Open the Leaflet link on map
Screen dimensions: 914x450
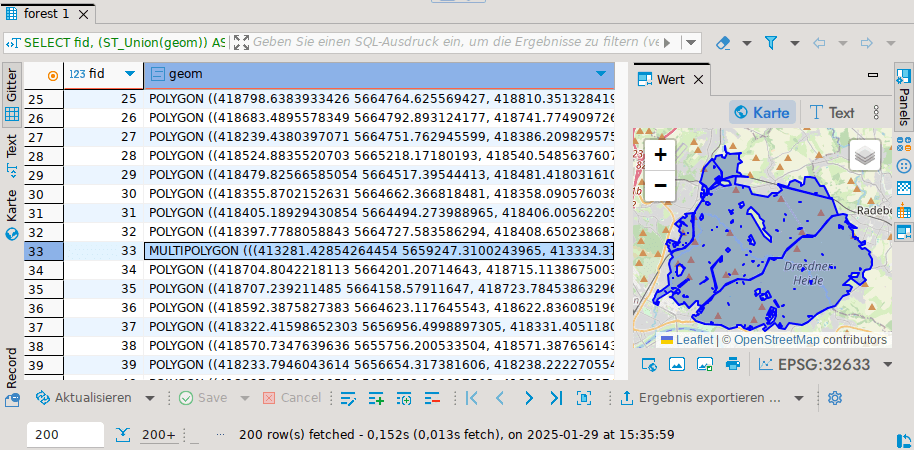click(694, 340)
